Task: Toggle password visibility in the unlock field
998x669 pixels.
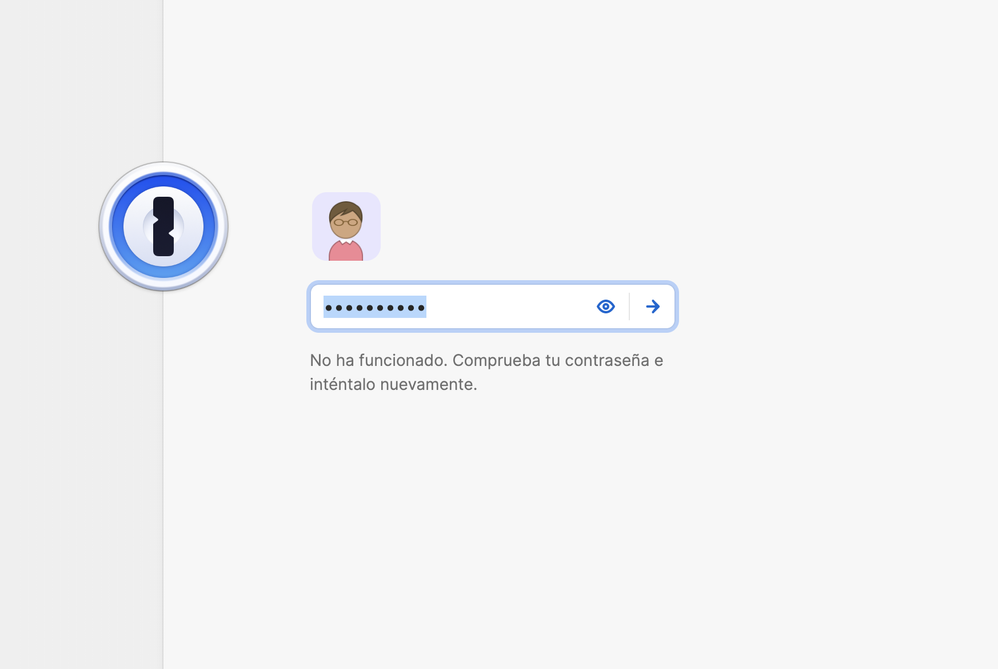Action: pos(605,306)
